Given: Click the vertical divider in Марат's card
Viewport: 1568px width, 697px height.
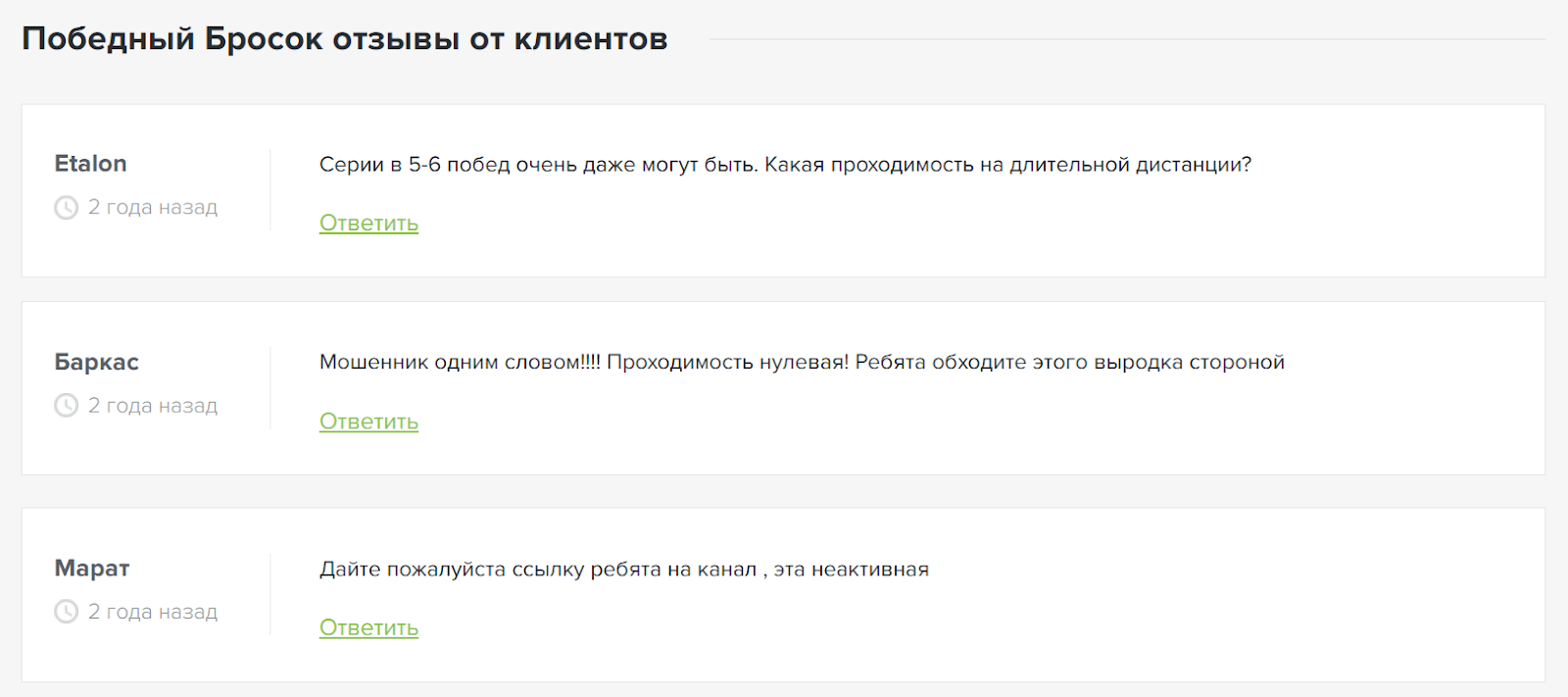Looking at the screenshot, I should click(270, 595).
